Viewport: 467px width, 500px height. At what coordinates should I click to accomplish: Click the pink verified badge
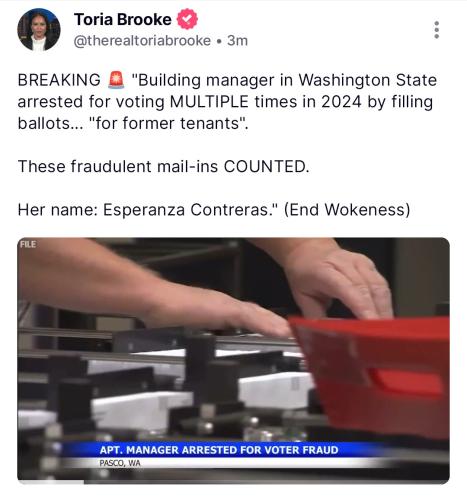(187, 19)
